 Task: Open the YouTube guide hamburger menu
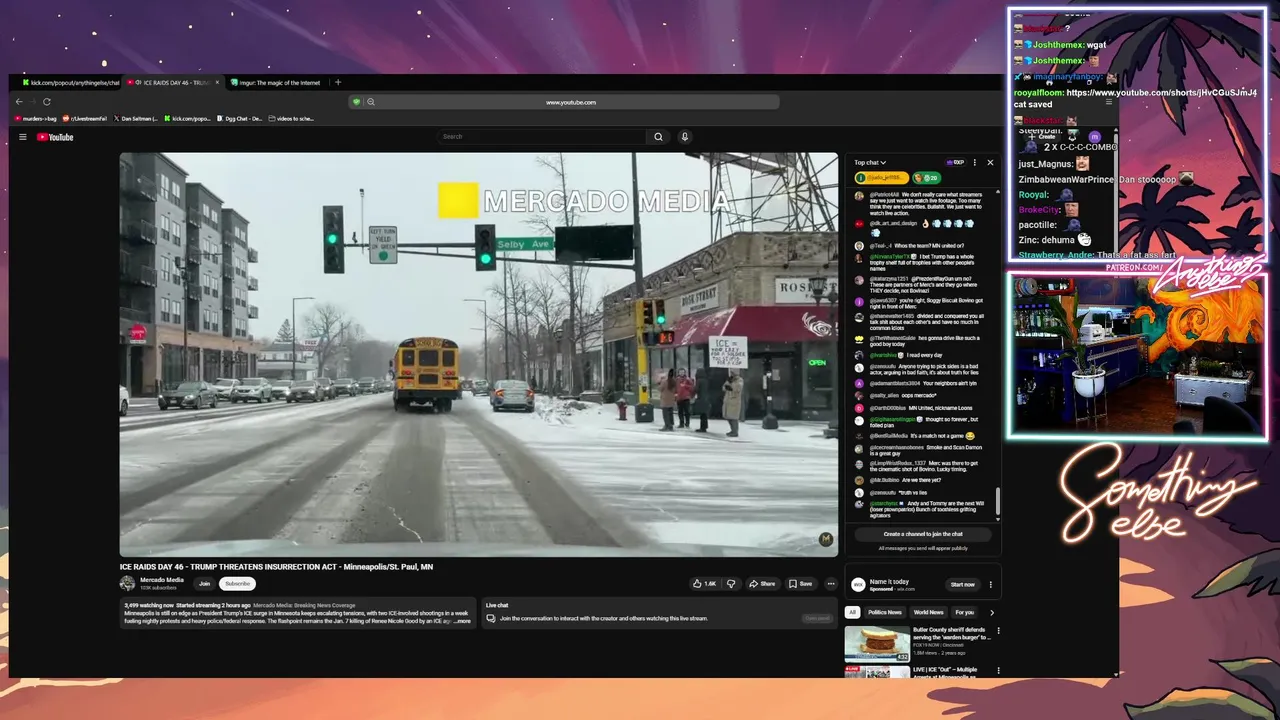click(x=22, y=137)
